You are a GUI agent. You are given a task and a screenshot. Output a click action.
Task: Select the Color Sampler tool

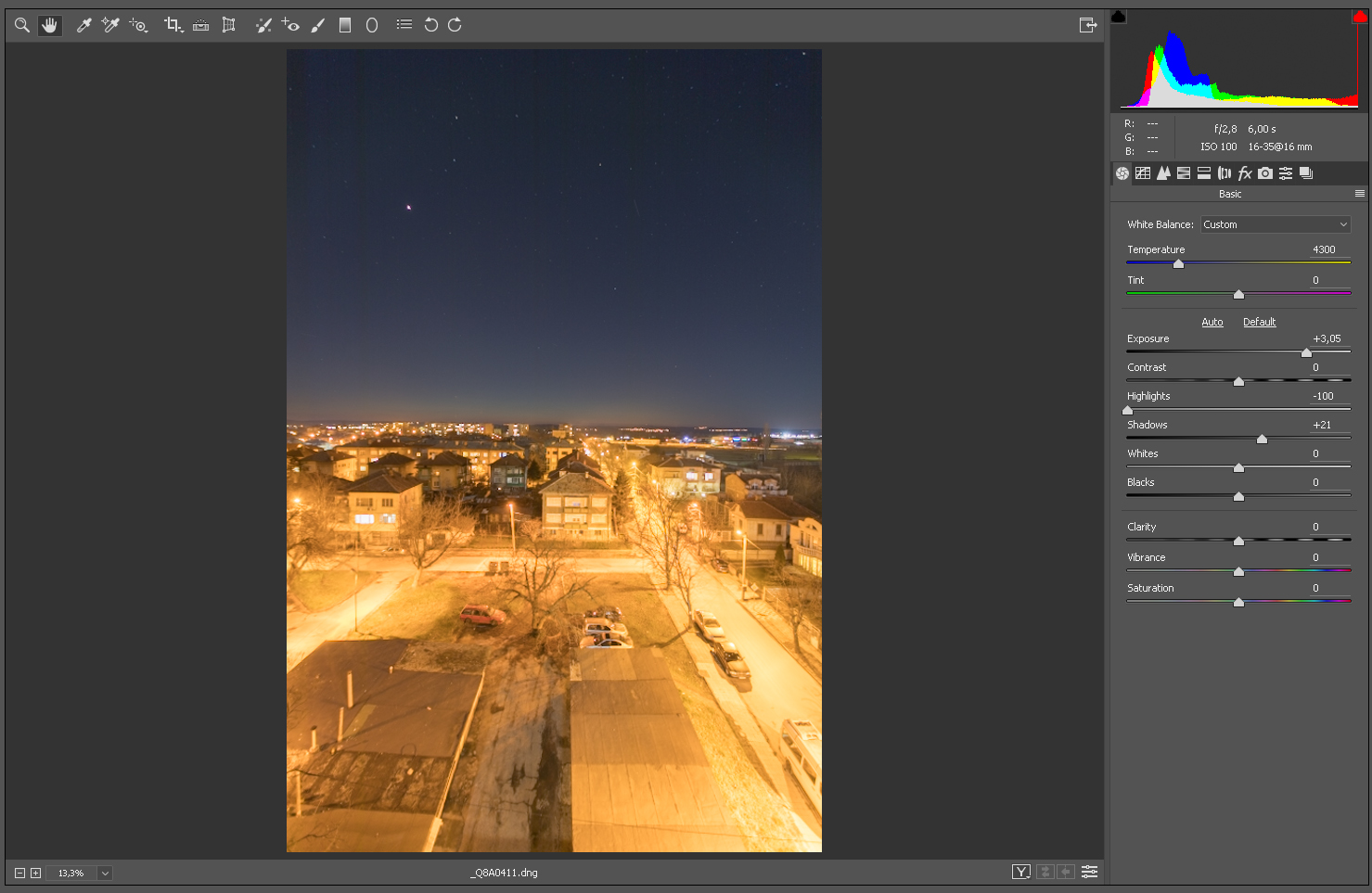(x=110, y=25)
